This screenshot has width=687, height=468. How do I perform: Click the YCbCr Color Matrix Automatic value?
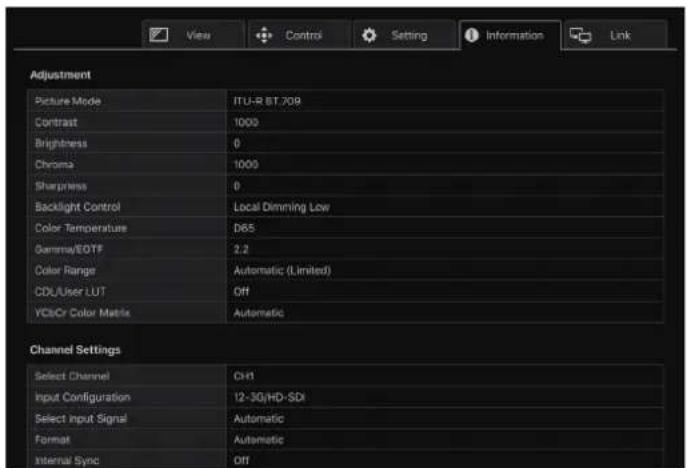(x=259, y=313)
